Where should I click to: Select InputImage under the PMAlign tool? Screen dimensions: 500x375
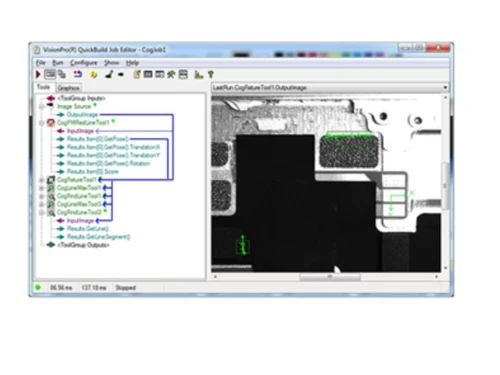80,131
